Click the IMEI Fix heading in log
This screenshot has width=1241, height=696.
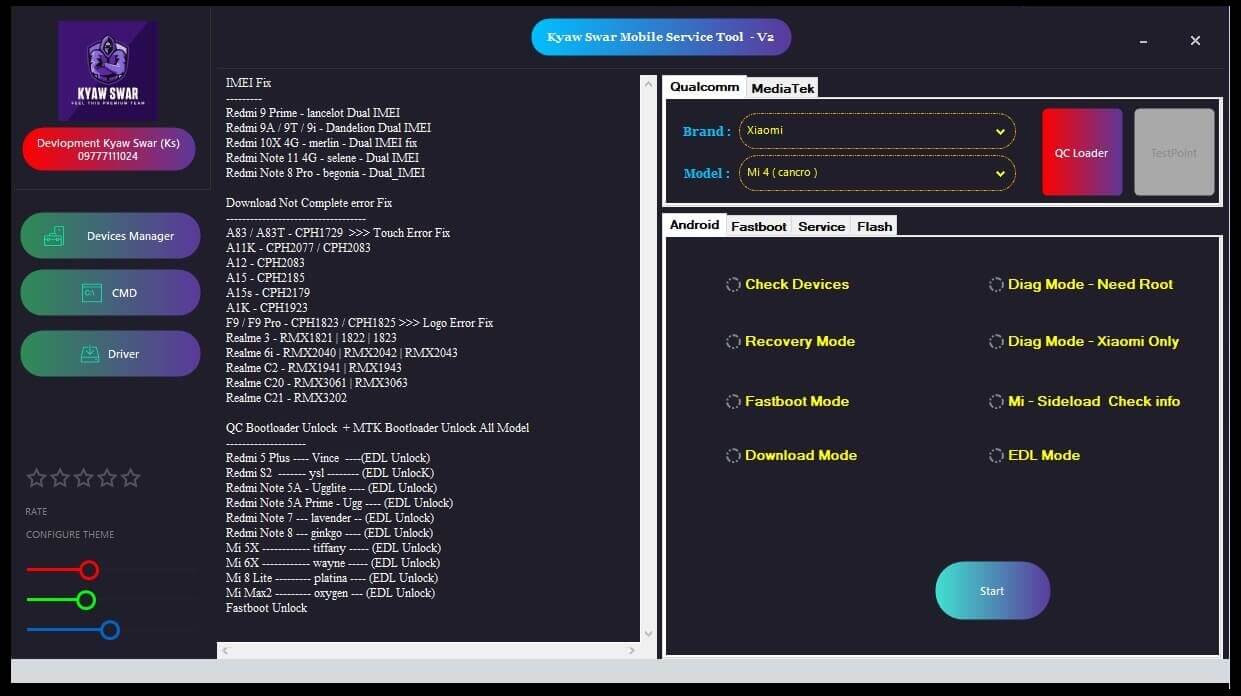pyautogui.click(x=248, y=83)
